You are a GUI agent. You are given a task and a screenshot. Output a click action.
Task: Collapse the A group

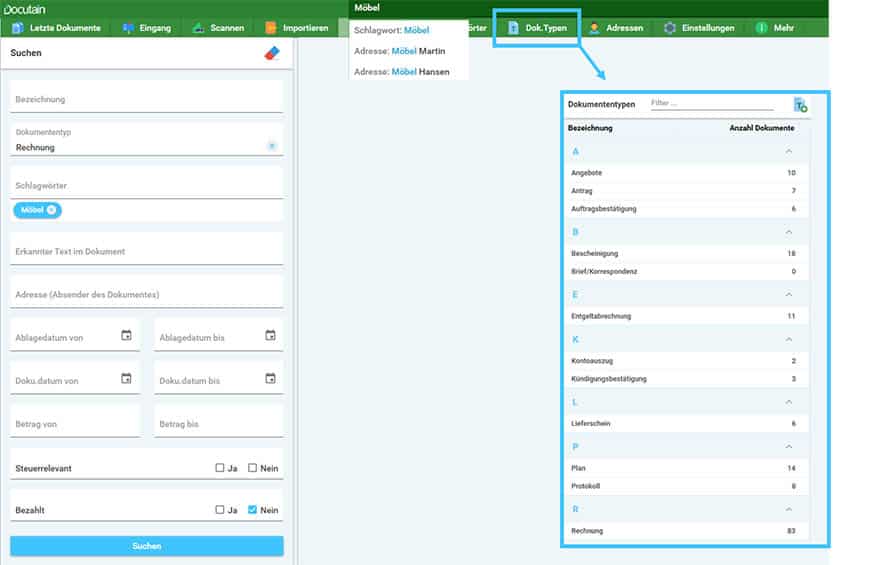click(x=789, y=152)
